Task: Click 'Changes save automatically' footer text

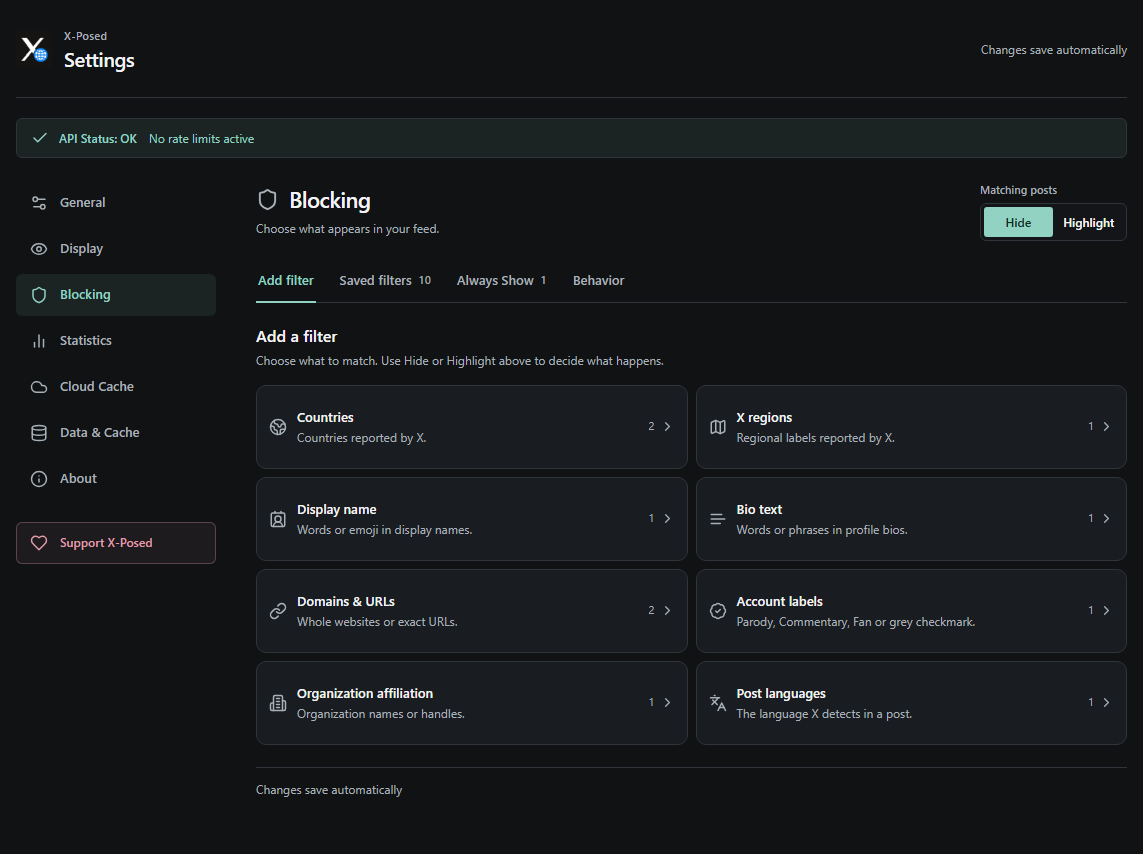Action: coord(329,790)
